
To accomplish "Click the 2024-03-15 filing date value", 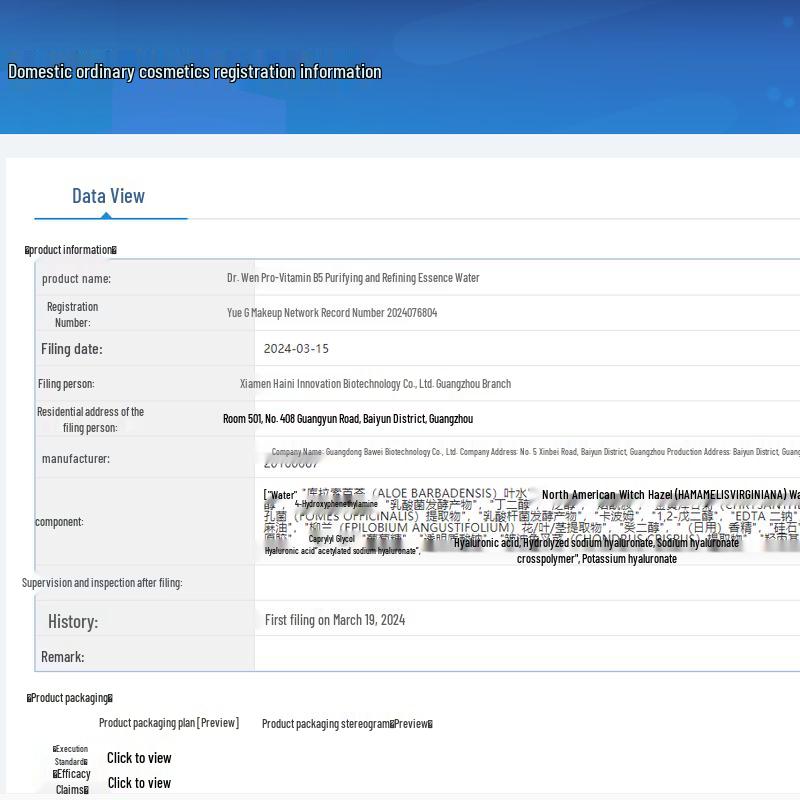I will tap(296, 349).
